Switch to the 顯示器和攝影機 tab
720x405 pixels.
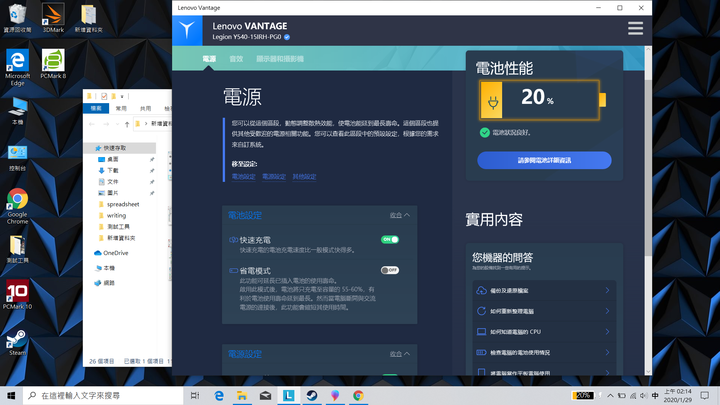click(x=280, y=59)
